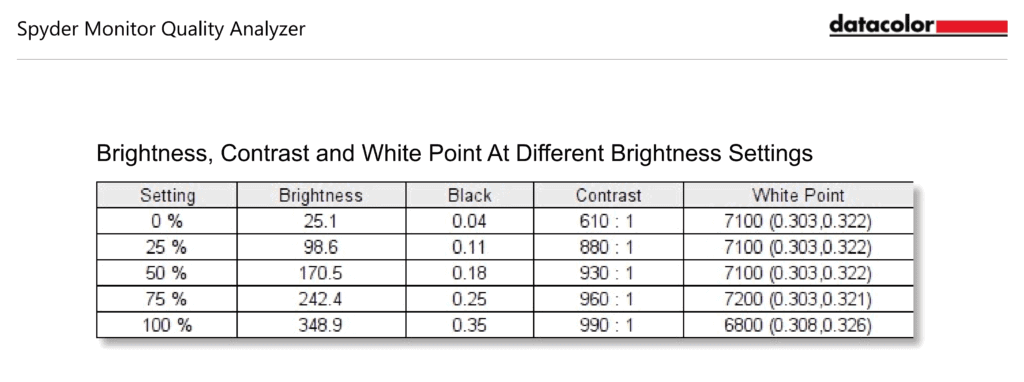
Task: Select the Brightness column header
Action: tap(321, 195)
